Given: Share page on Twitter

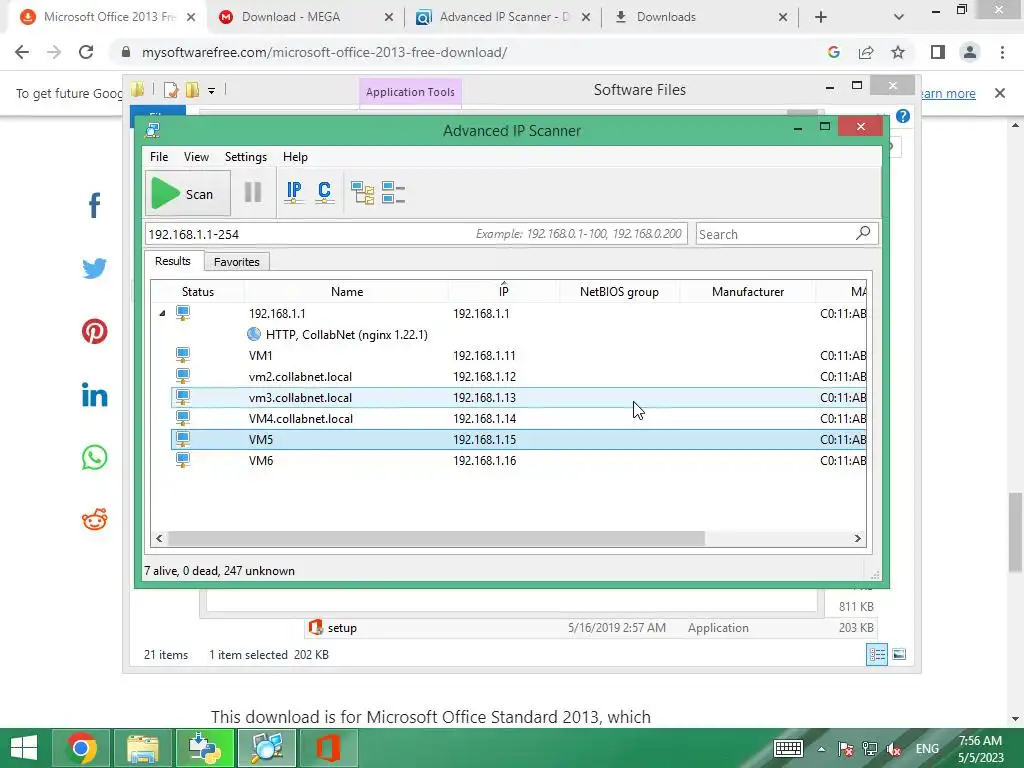Looking at the screenshot, I should click(x=95, y=268).
